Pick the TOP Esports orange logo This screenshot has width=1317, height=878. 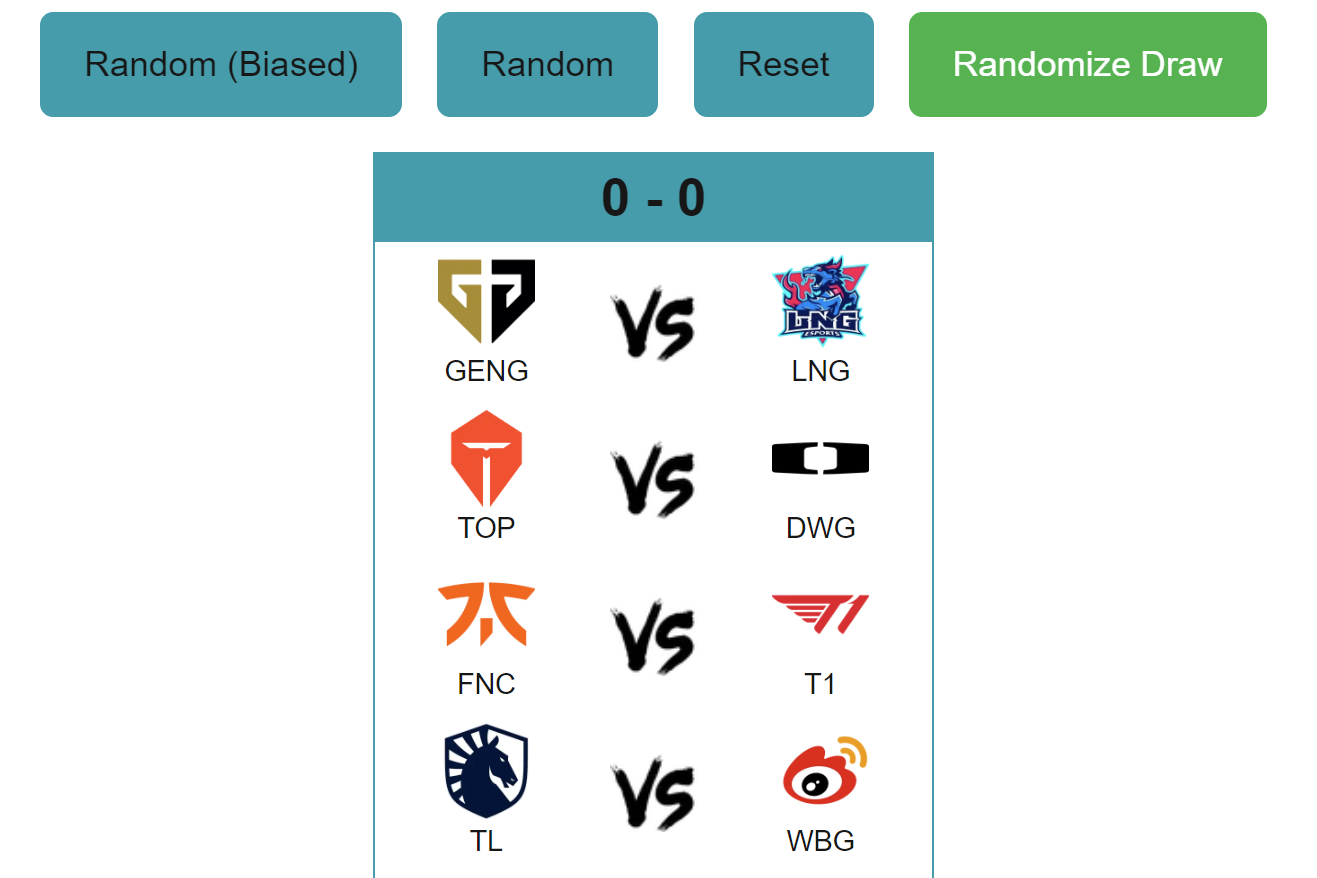pyautogui.click(x=486, y=458)
